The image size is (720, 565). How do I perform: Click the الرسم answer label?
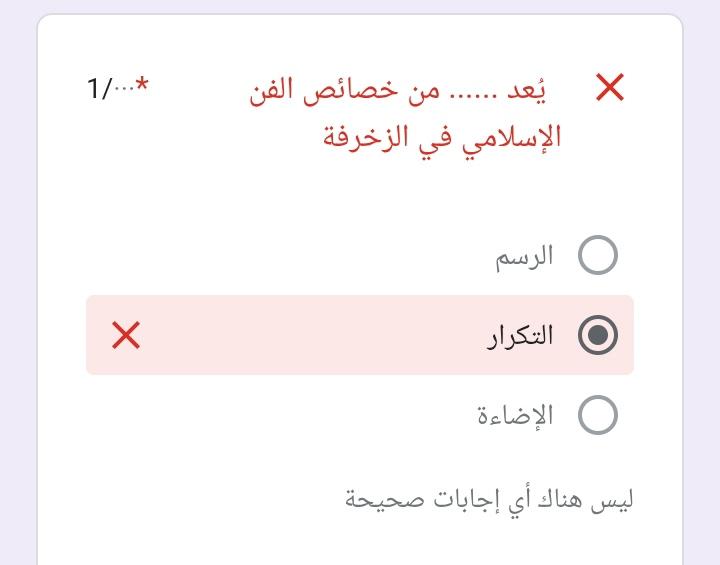[524, 256]
